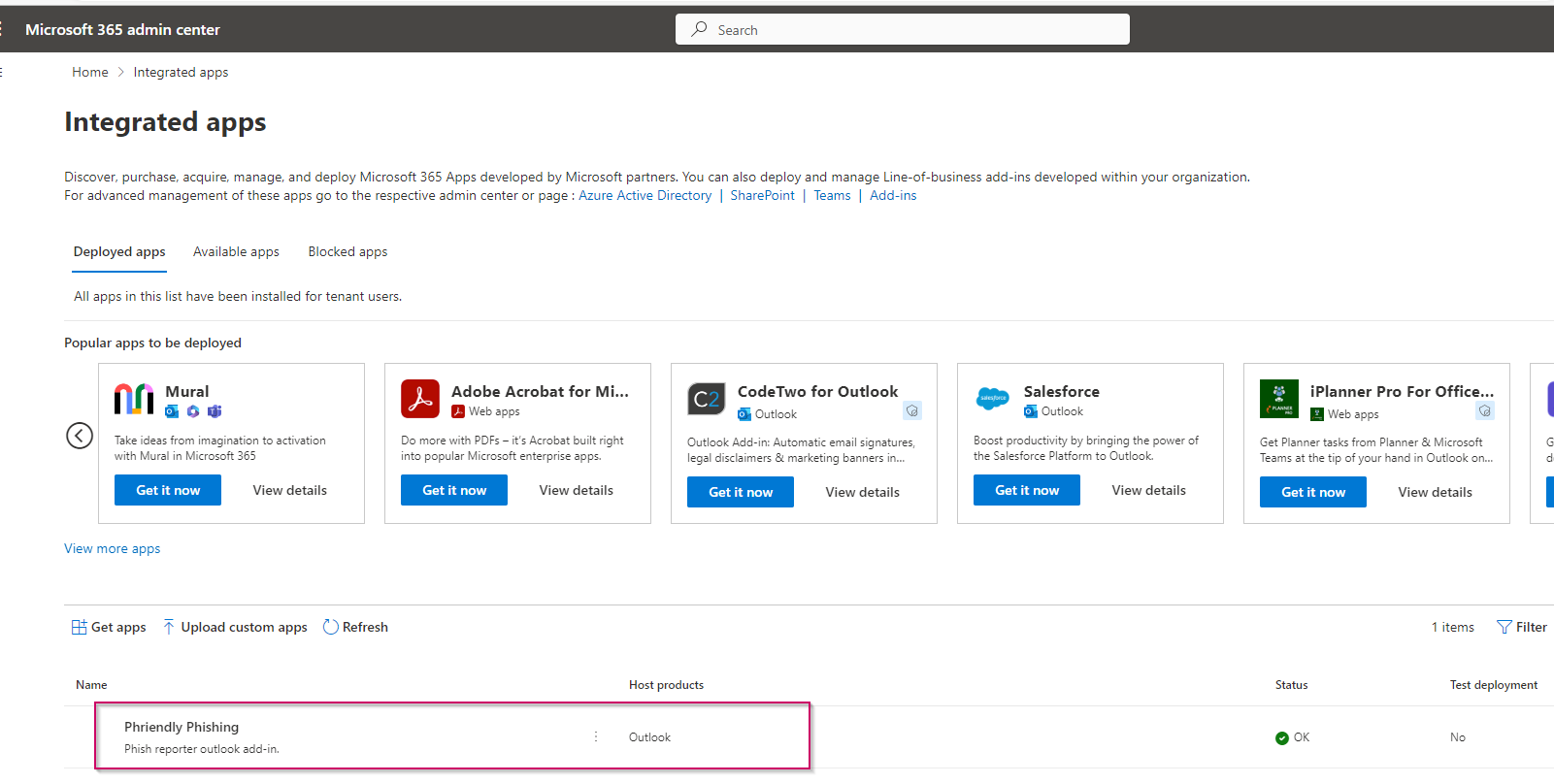Click the Outlook icon under Salesforce

(1031, 411)
